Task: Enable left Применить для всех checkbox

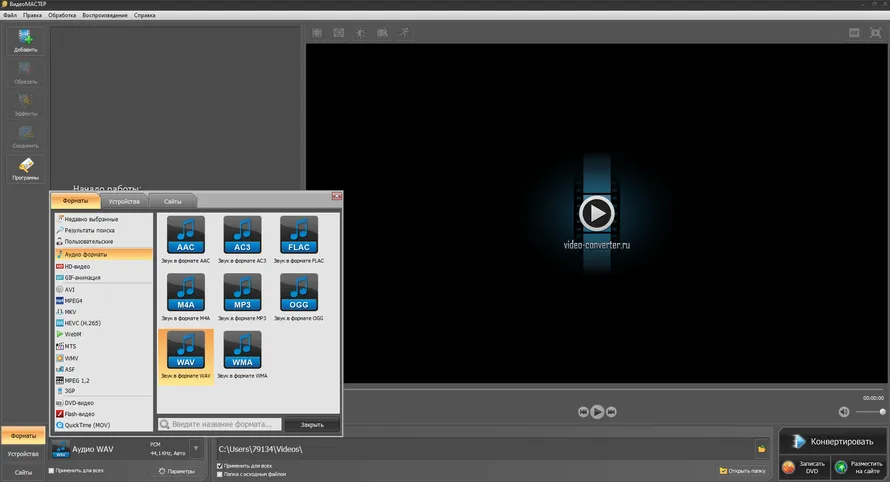Action: pos(52,469)
